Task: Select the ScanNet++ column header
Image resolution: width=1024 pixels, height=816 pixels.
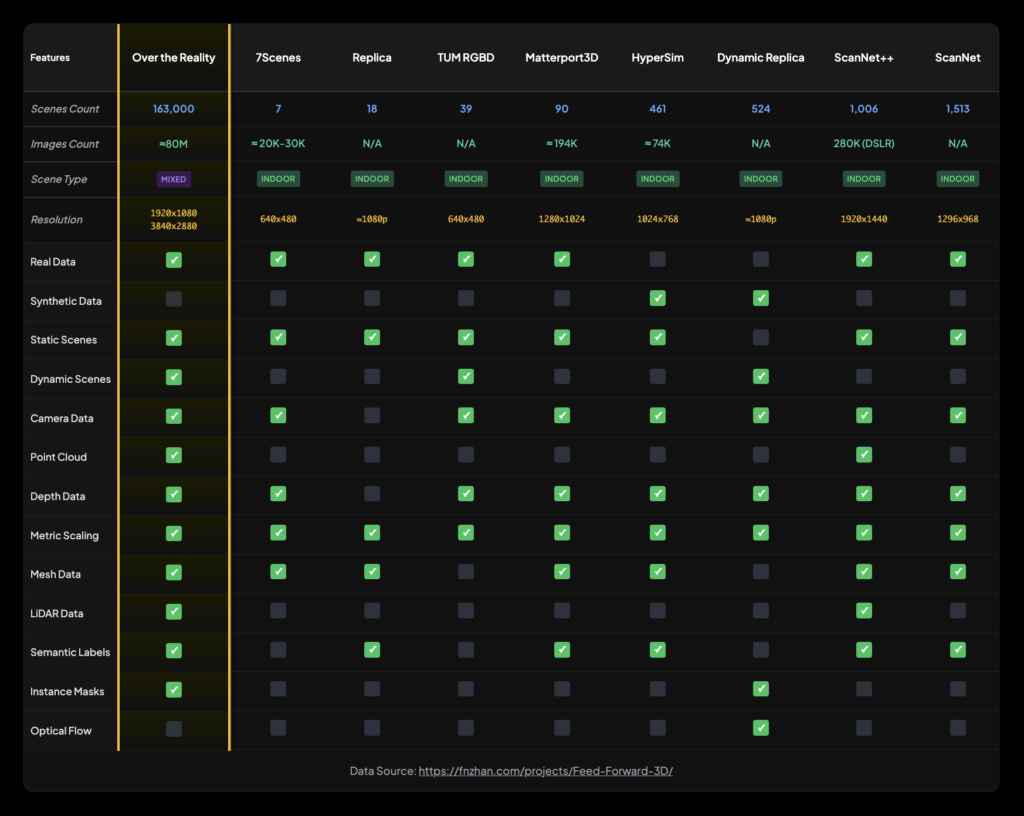Action: pyautogui.click(x=864, y=58)
